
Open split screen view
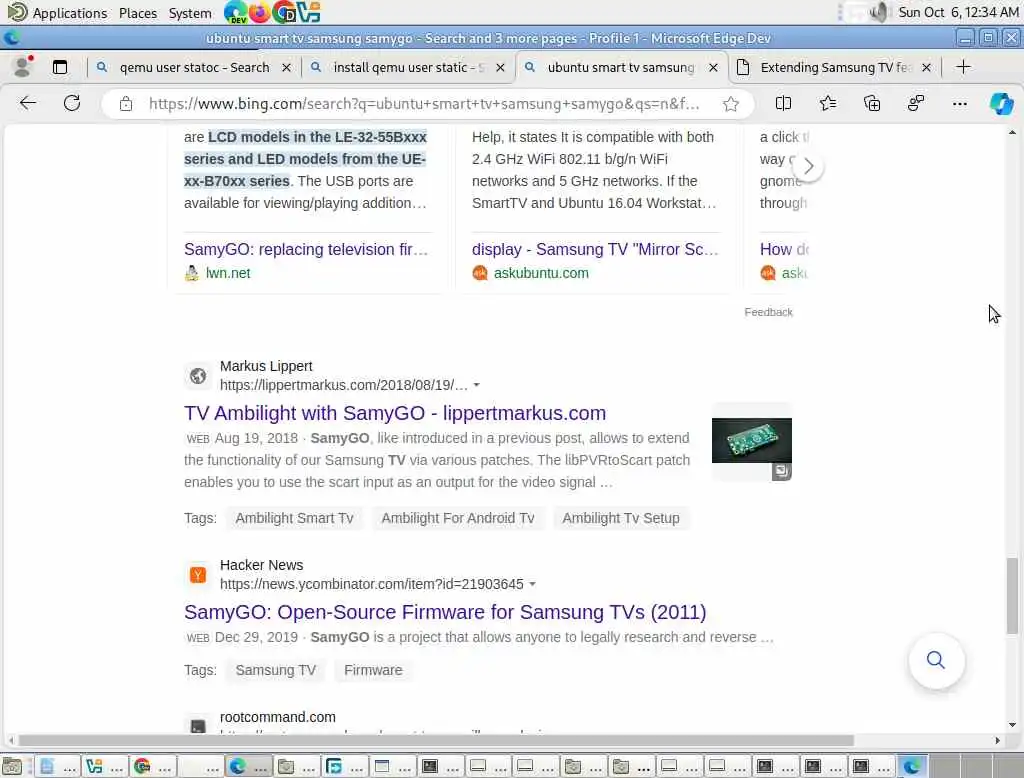[783, 103]
